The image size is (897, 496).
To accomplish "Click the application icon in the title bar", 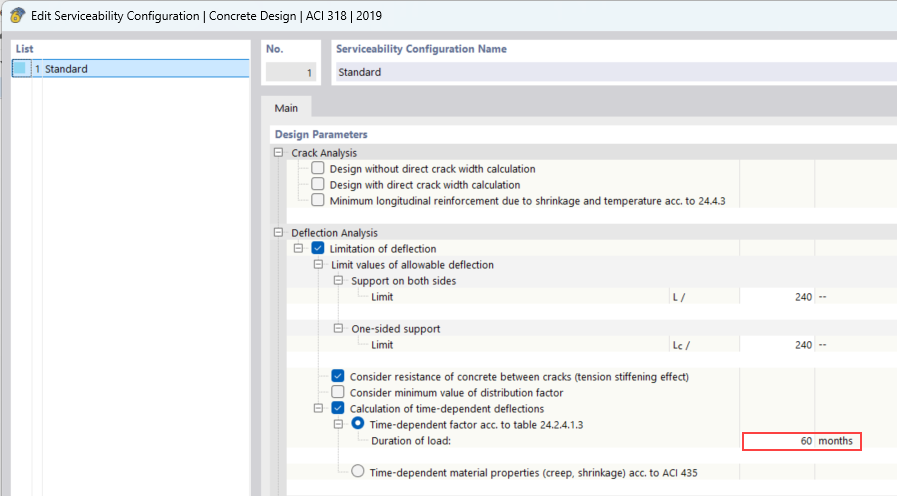I will coord(17,16).
